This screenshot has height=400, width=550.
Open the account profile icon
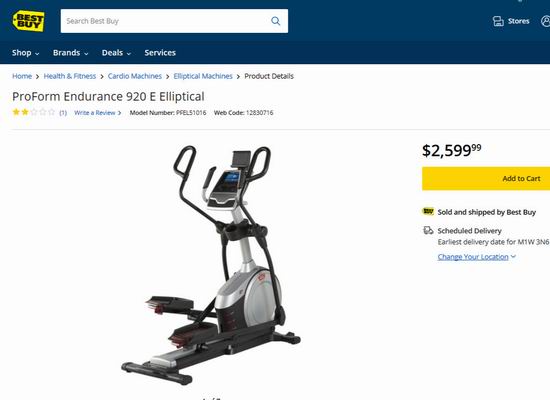[545, 21]
